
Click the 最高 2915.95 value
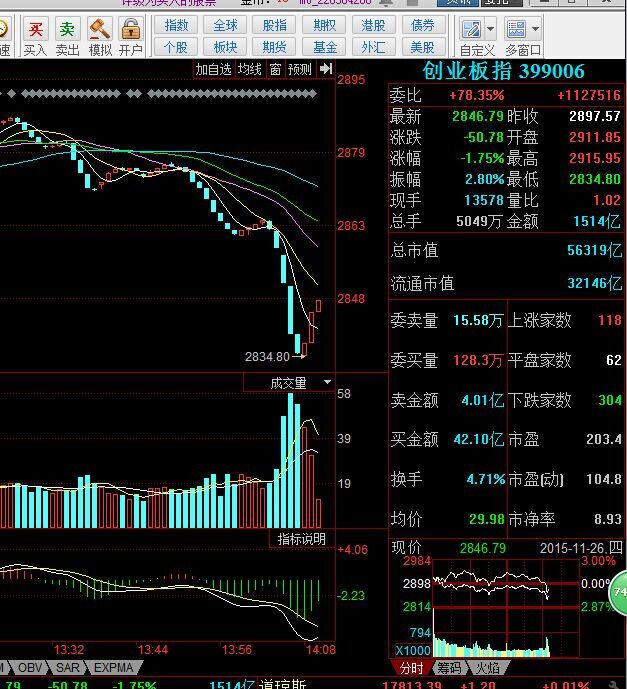click(594, 158)
